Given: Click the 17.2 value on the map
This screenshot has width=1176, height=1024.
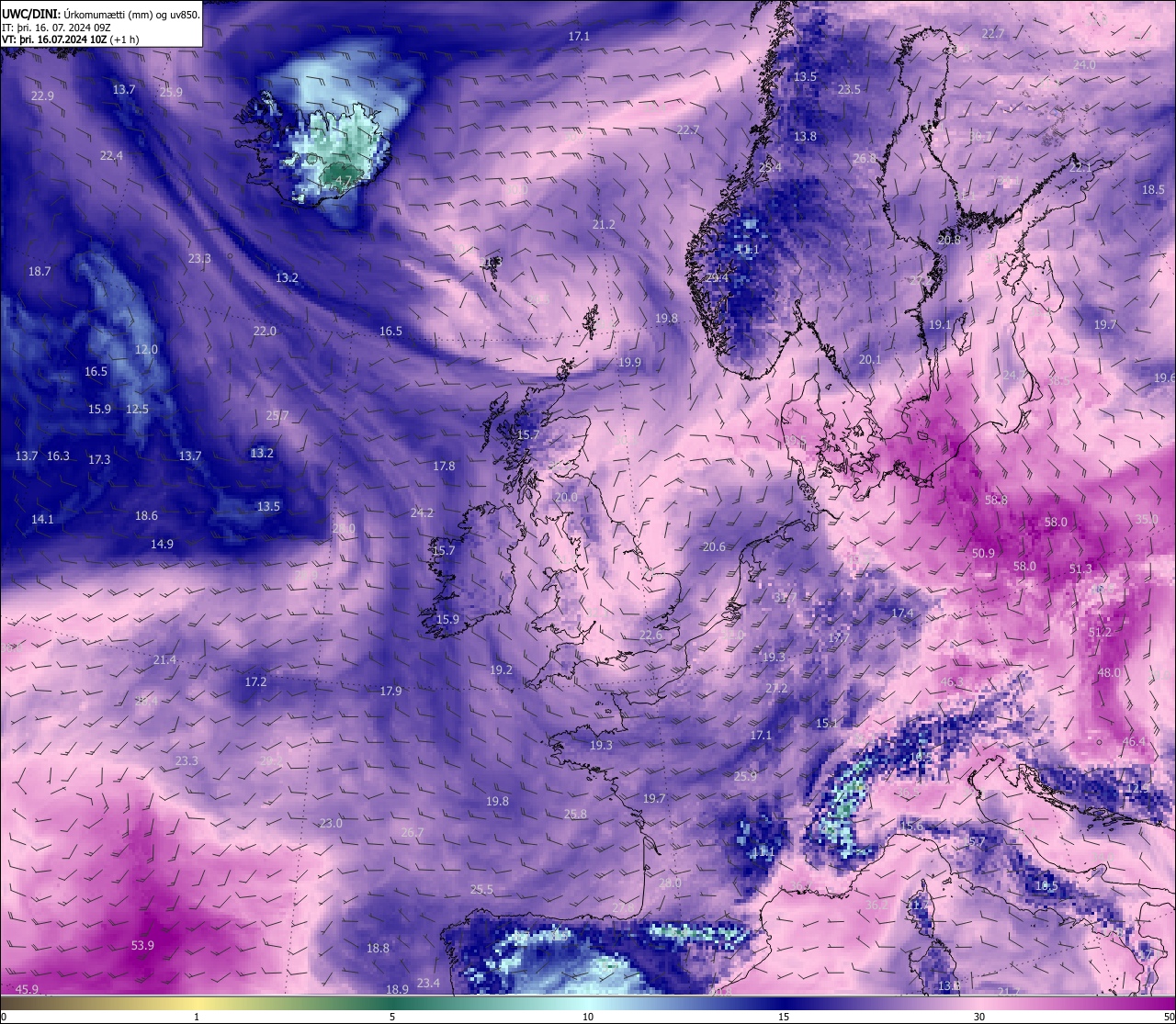Looking at the screenshot, I should point(255,682).
